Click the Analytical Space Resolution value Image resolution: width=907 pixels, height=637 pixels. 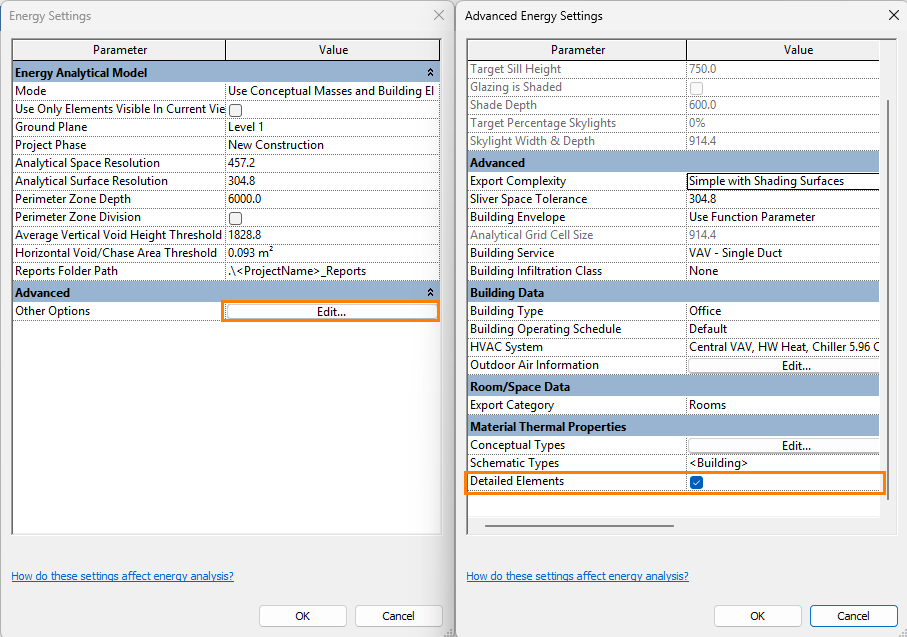(x=332, y=163)
